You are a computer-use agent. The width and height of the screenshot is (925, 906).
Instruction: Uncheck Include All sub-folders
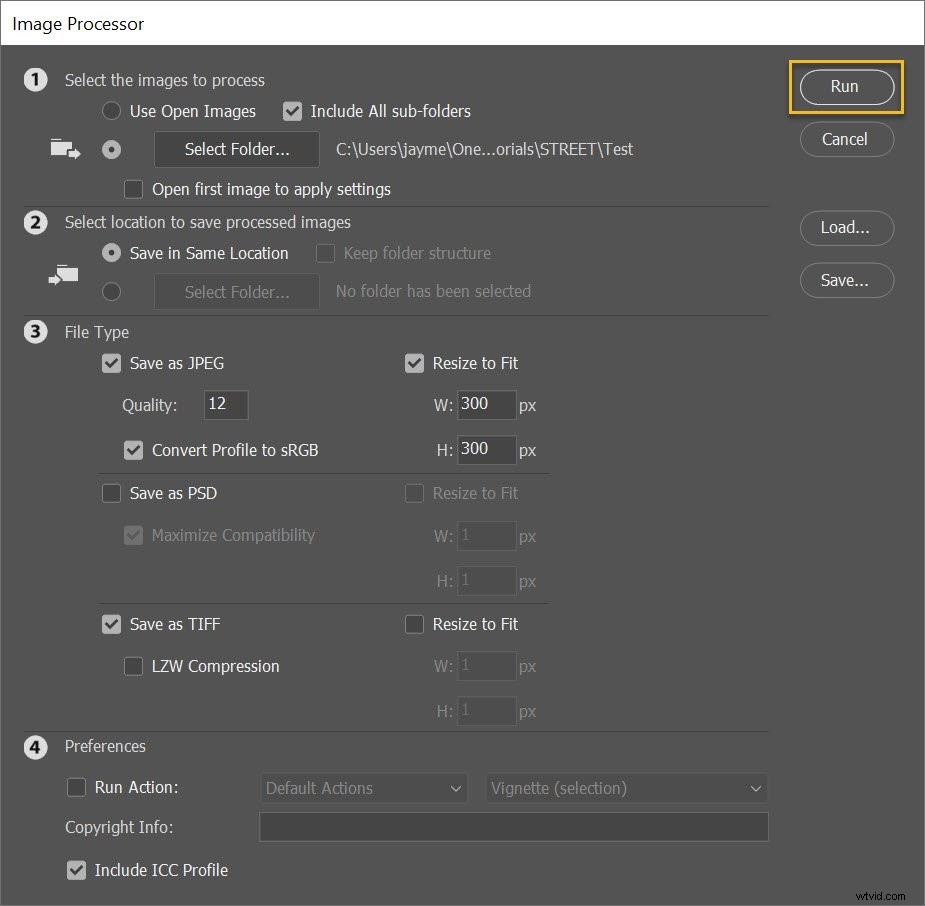(x=292, y=111)
